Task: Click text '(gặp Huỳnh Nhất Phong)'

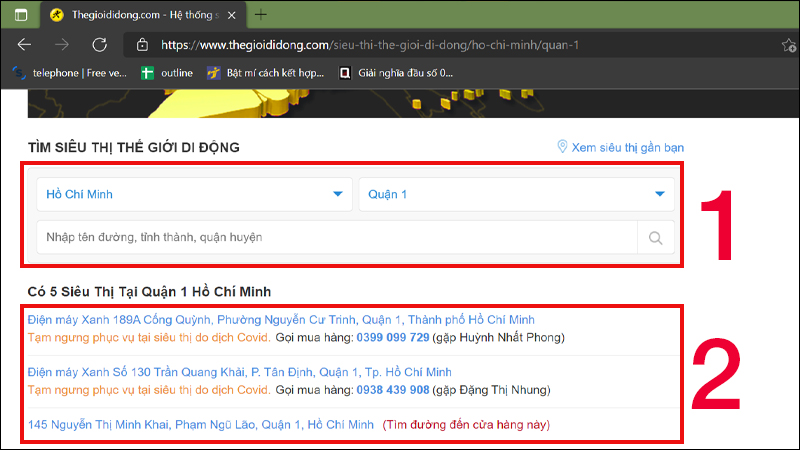Action: click(x=498, y=338)
